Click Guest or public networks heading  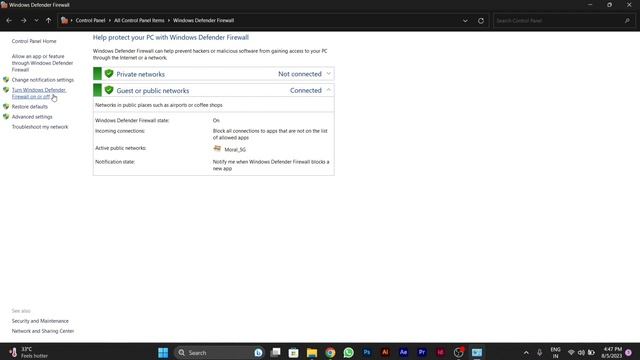(153, 91)
